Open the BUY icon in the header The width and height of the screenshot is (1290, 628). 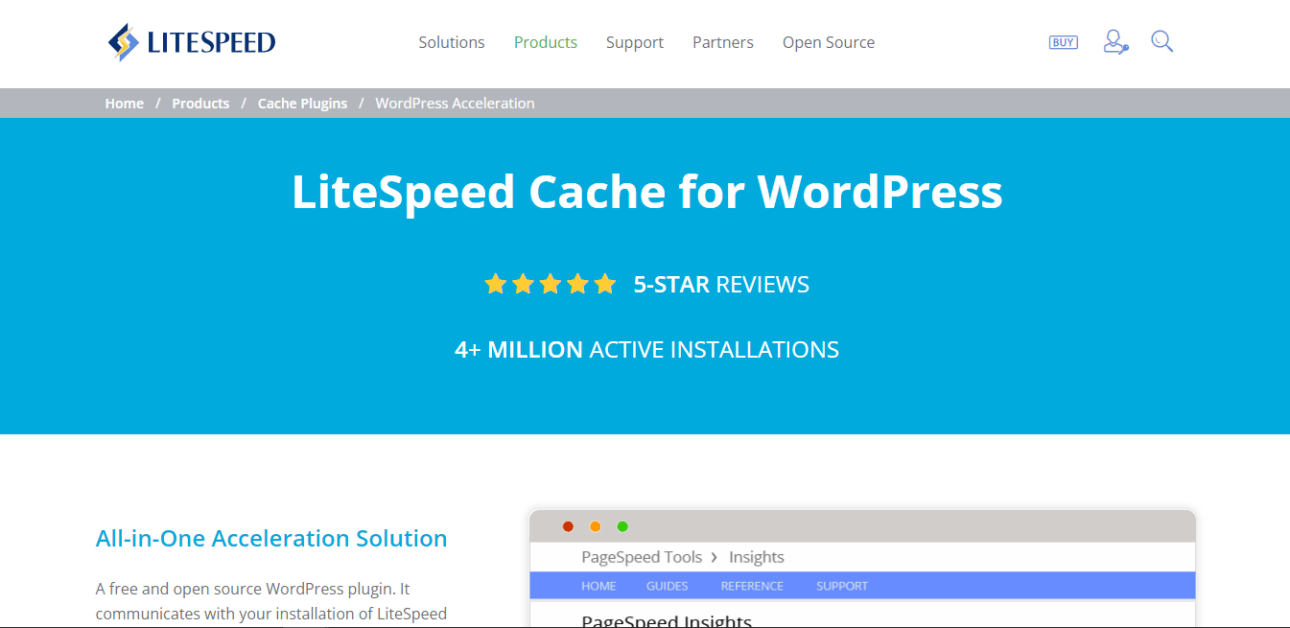click(1063, 42)
